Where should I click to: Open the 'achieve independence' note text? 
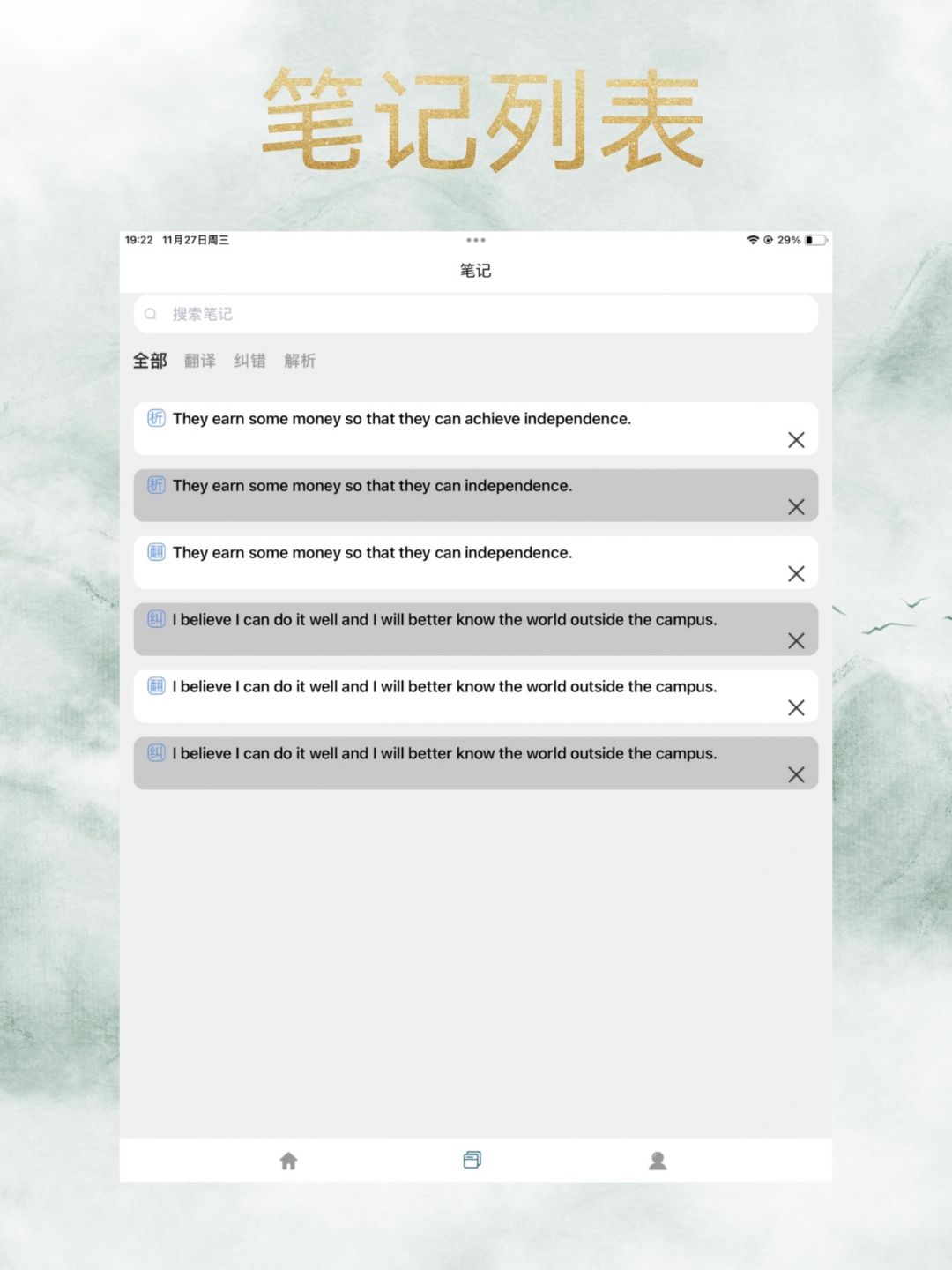click(402, 419)
